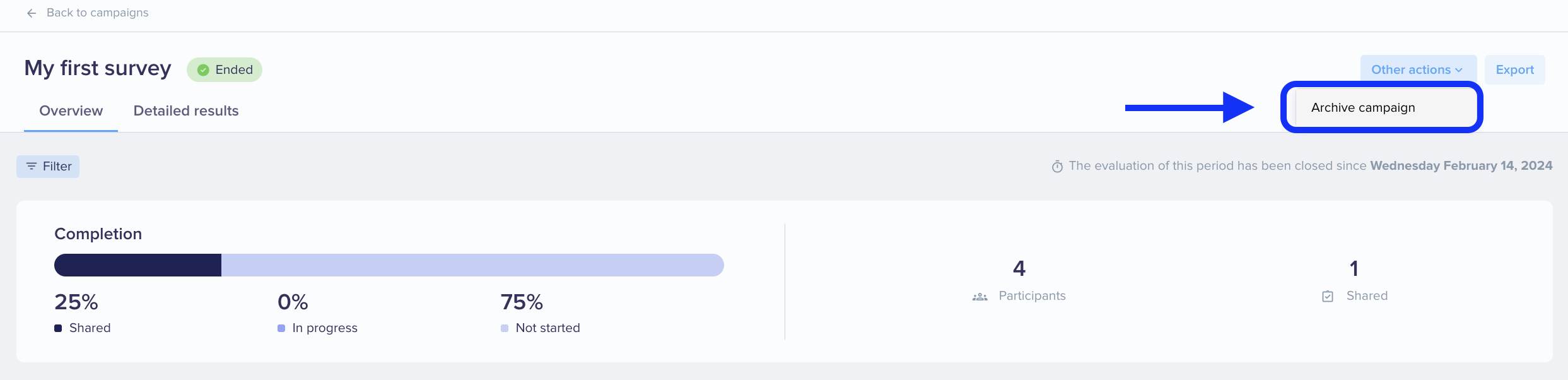Screen dimensions: 1568x380
Task: Click the chevron on Other actions
Action: click(1459, 70)
